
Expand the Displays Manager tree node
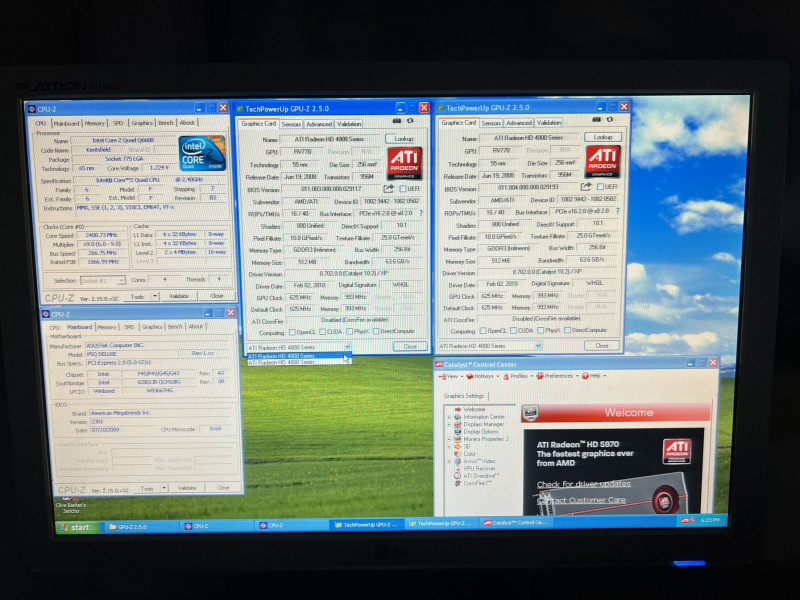tap(449, 424)
